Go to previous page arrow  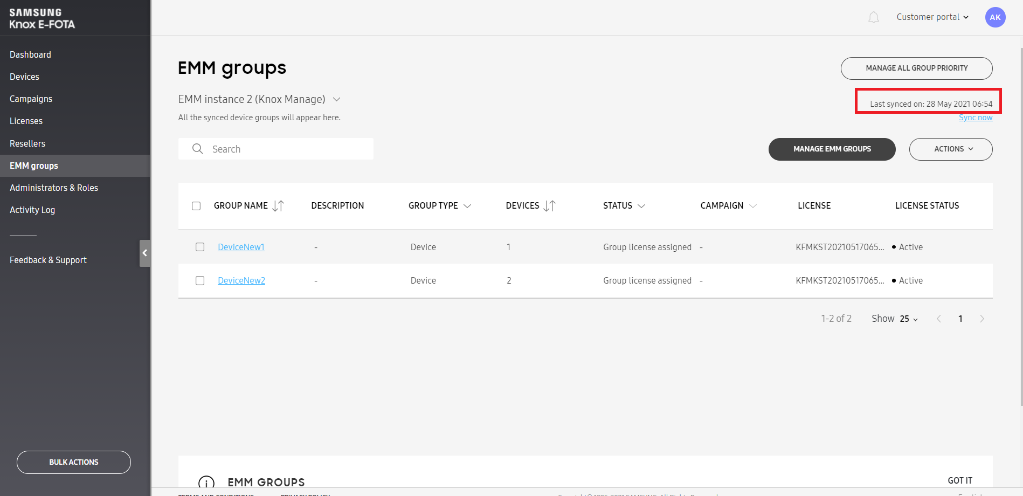click(939, 319)
